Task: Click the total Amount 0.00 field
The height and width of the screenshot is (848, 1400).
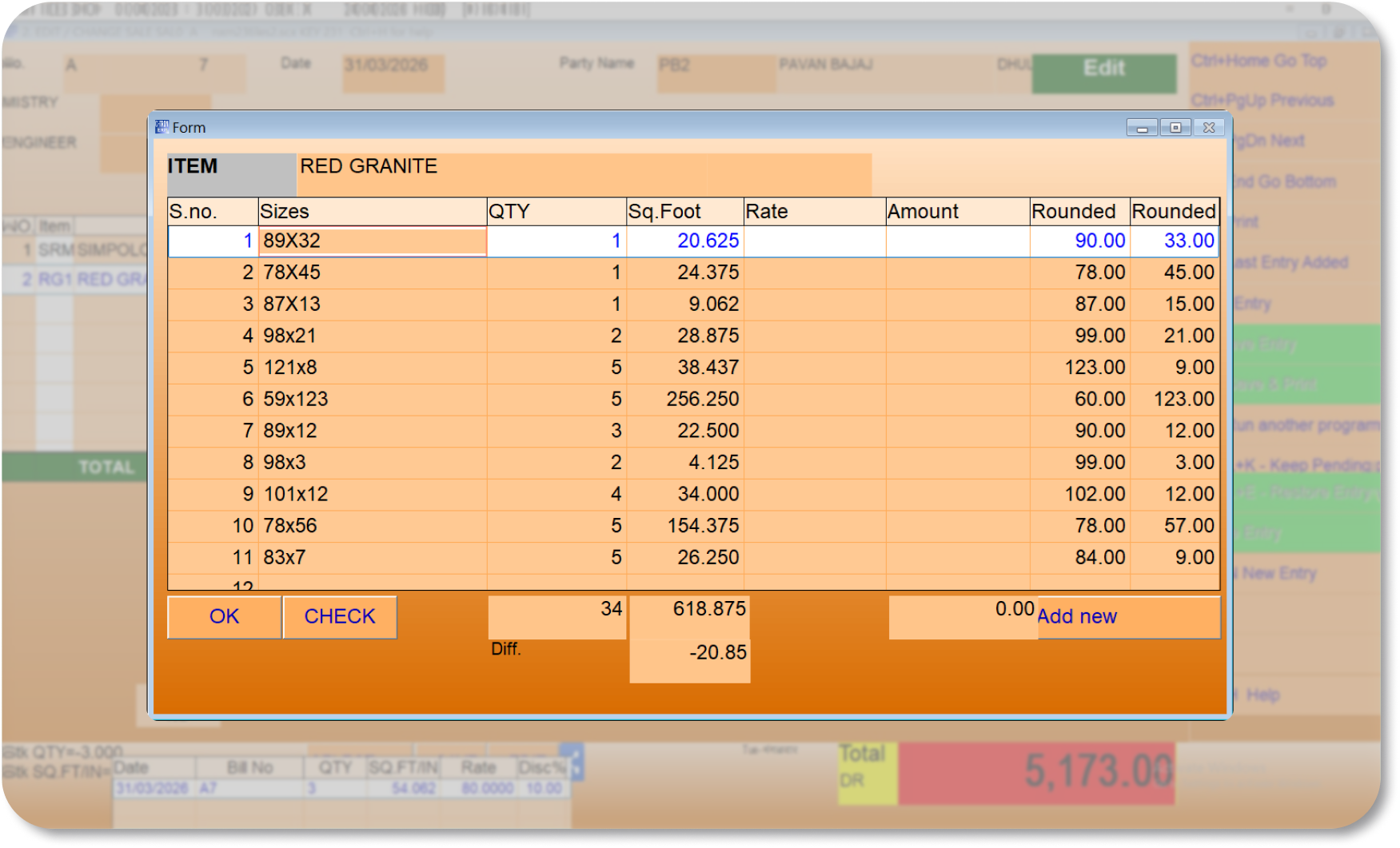Action: pos(963,617)
